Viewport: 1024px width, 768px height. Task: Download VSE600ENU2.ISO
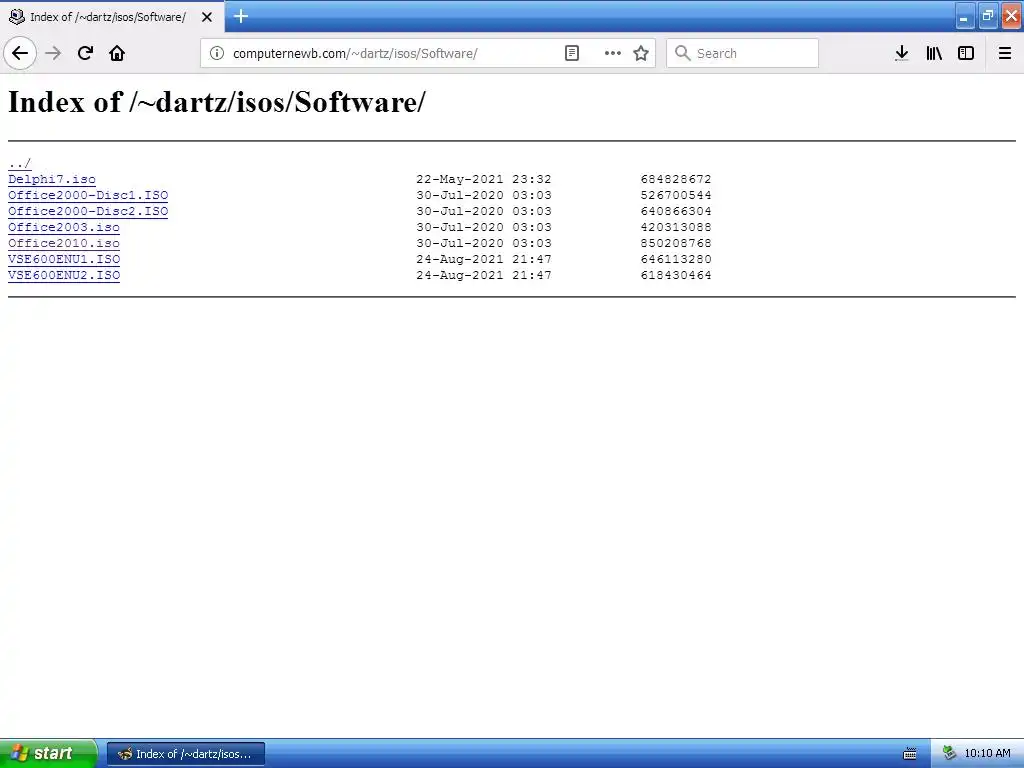[x=64, y=275]
